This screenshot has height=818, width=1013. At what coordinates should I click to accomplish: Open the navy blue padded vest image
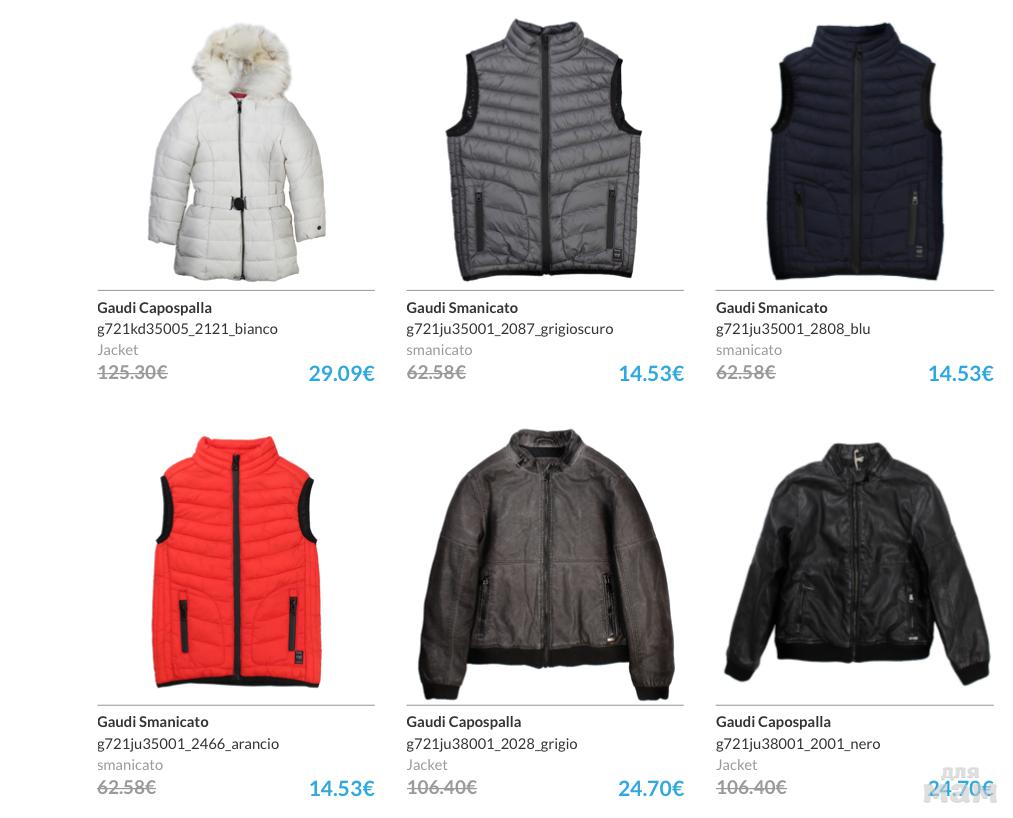(855, 152)
